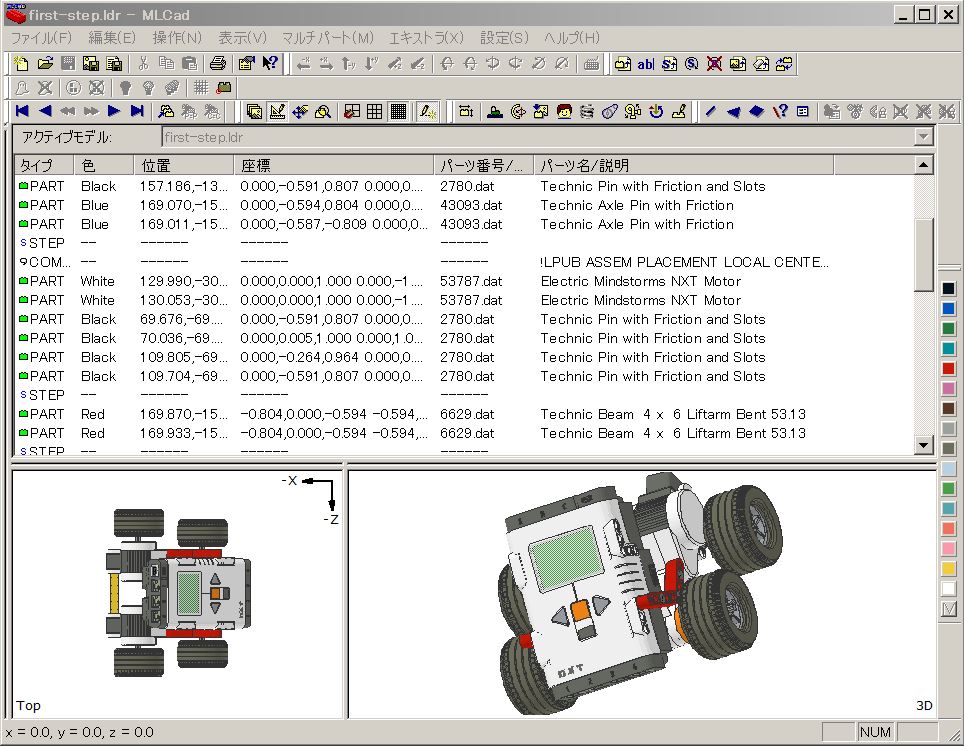The image size is (964, 746).
Task: Enable the fine grid
Action: [x=398, y=111]
